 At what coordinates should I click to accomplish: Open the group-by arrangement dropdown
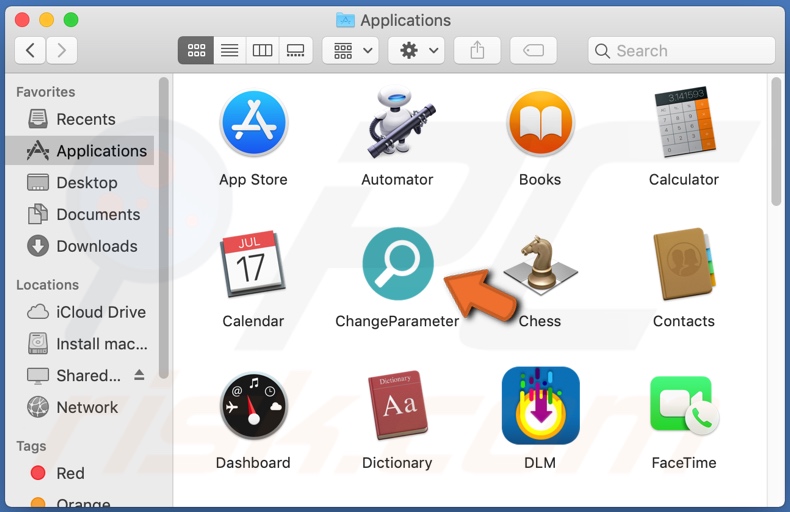click(x=351, y=50)
